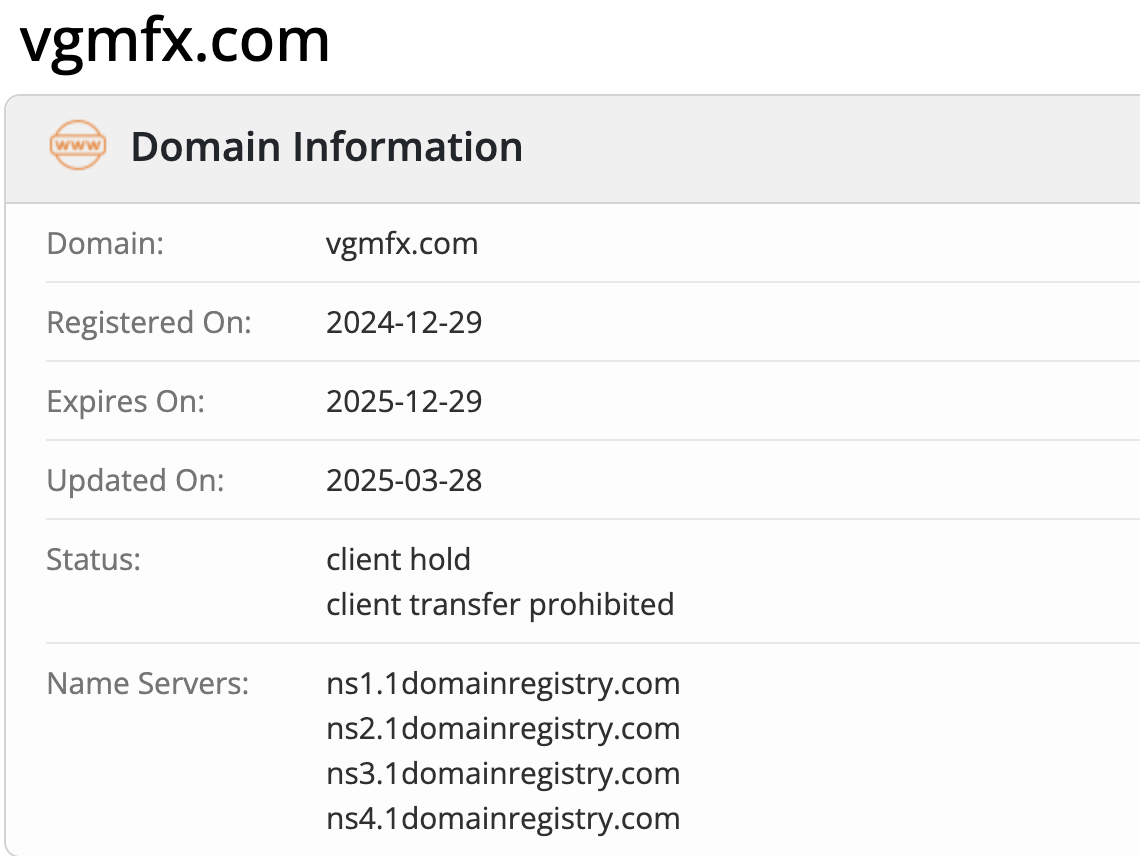This screenshot has height=856, width=1140.
Task: Click the client transfer prohibited status
Action: point(500,604)
